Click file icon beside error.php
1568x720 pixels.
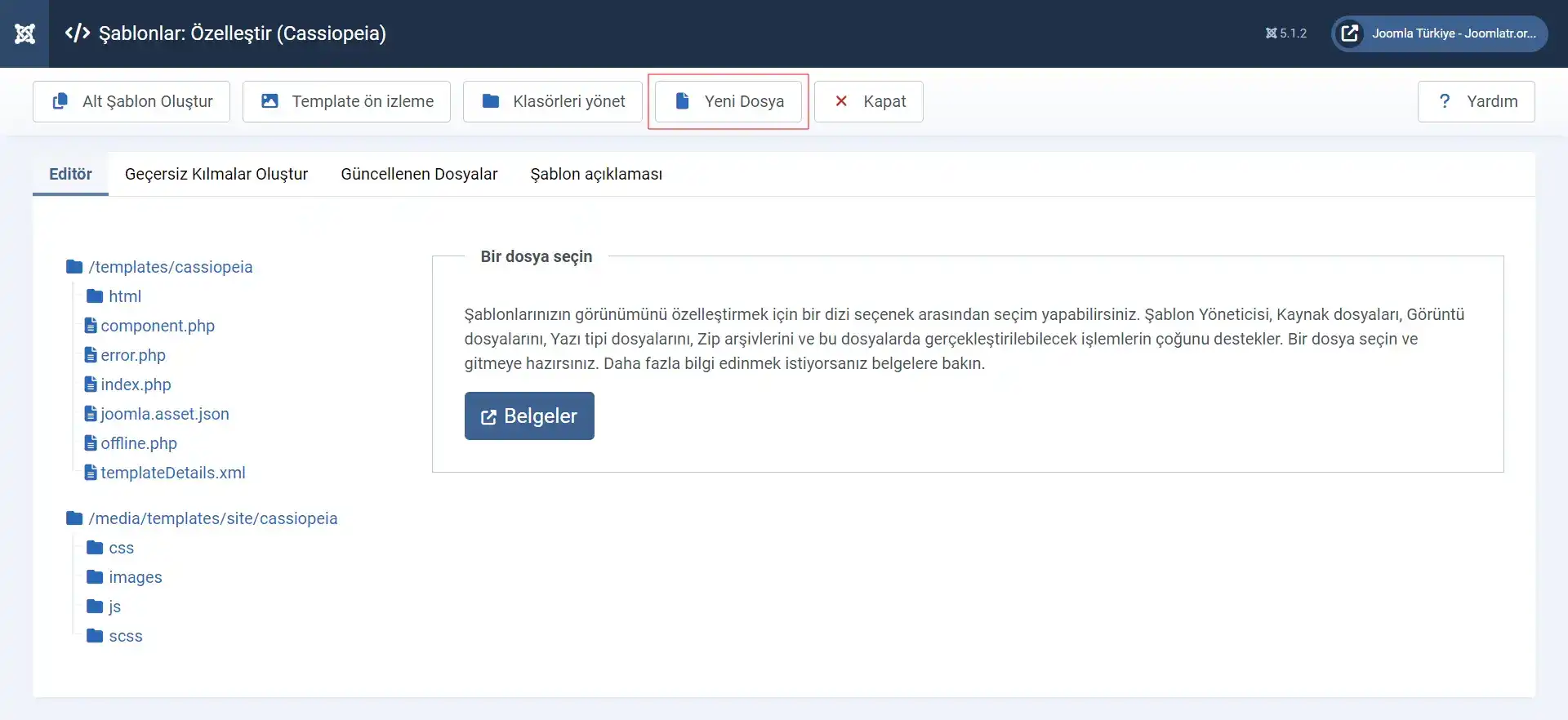click(x=91, y=355)
